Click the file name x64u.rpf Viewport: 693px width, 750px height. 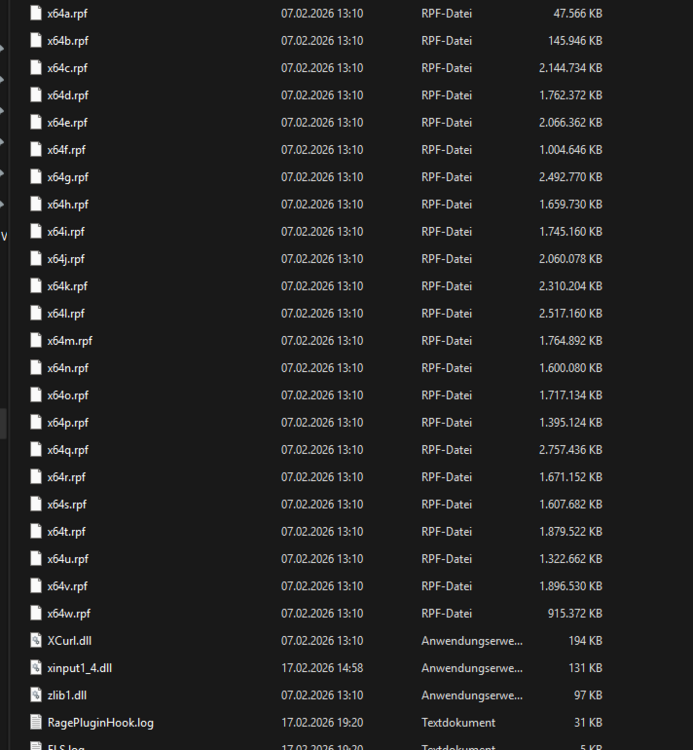coord(68,559)
